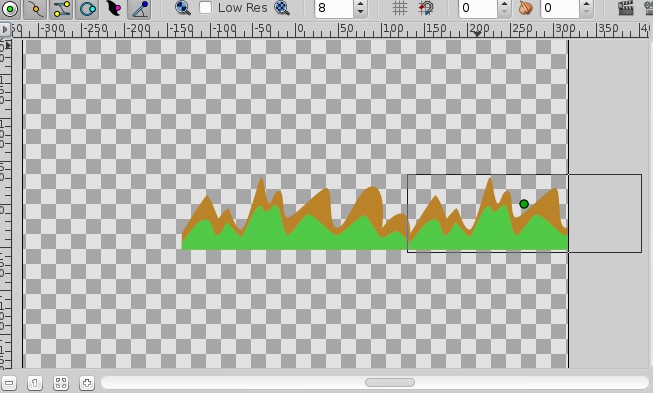The width and height of the screenshot is (653, 393).
Task: Zoom in with plus button
Action: click(x=87, y=383)
